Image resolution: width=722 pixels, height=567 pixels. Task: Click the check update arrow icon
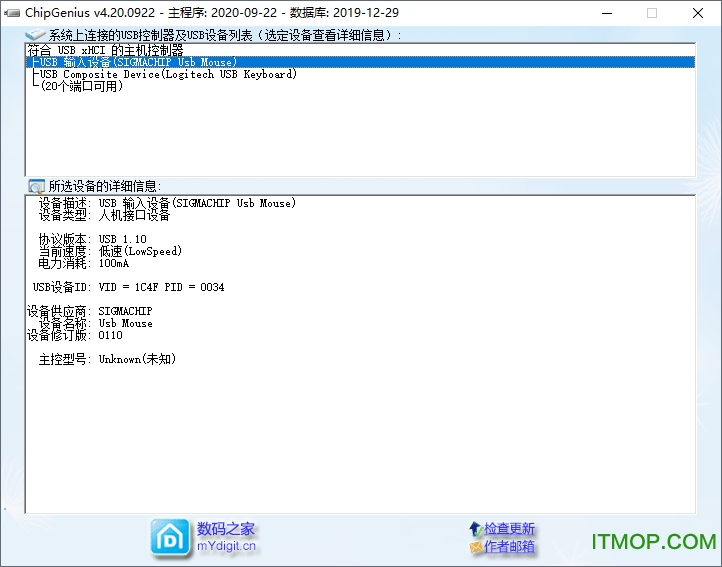point(476,529)
